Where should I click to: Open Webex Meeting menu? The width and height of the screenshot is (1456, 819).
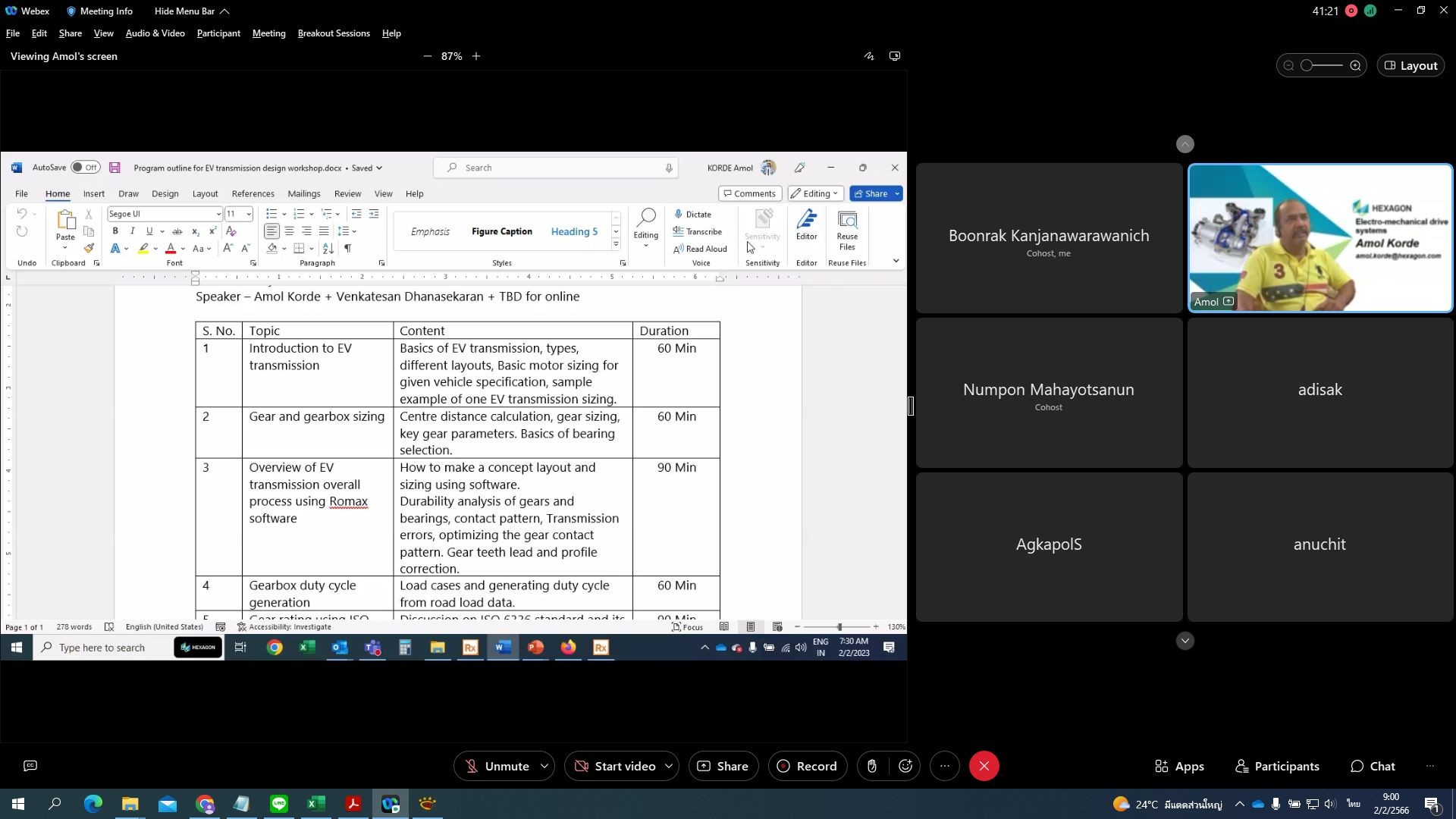(x=268, y=33)
